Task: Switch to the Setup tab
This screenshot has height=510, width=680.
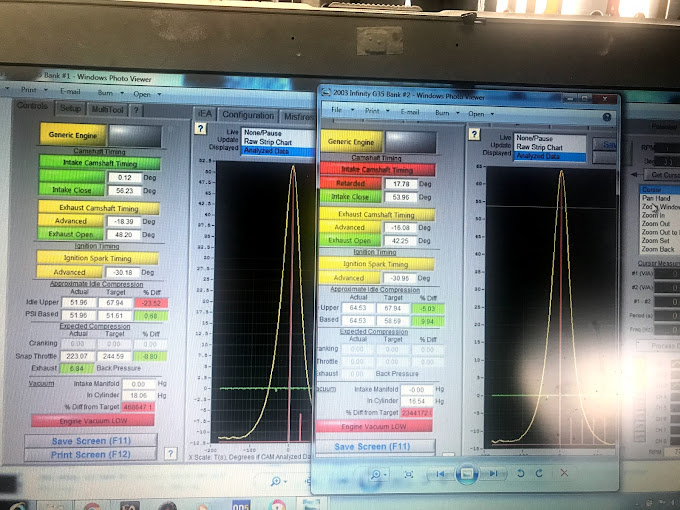Action: tap(70, 108)
